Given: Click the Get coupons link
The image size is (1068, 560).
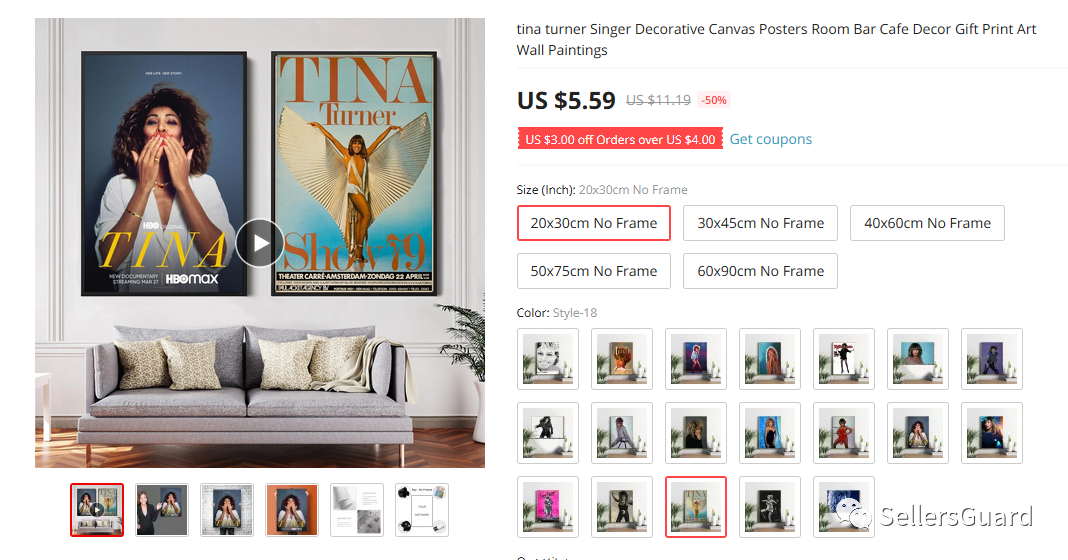Looking at the screenshot, I should click(x=770, y=139).
